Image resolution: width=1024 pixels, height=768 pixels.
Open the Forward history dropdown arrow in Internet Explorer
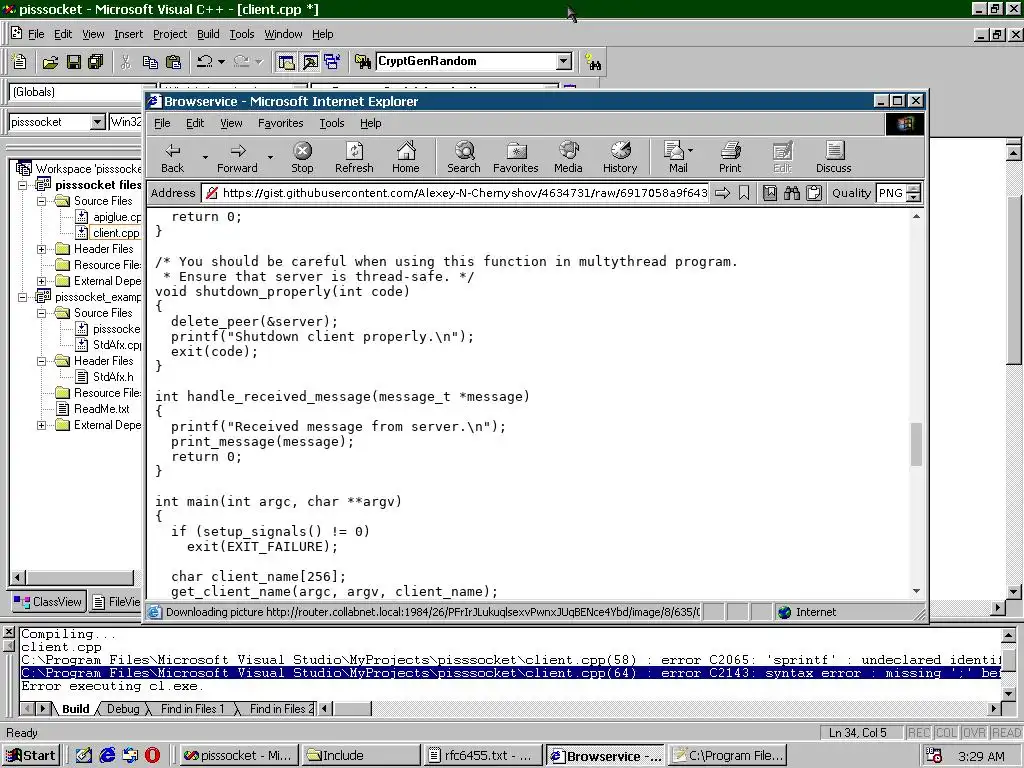click(270, 157)
